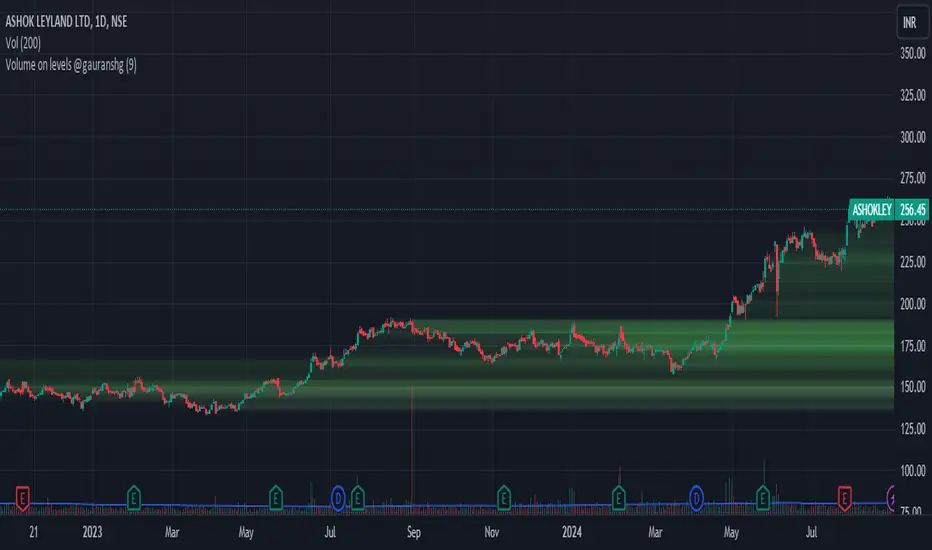Open the red E earnings marker after Jul 2024
The width and height of the screenshot is (932, 550).
tap(844, 498)
